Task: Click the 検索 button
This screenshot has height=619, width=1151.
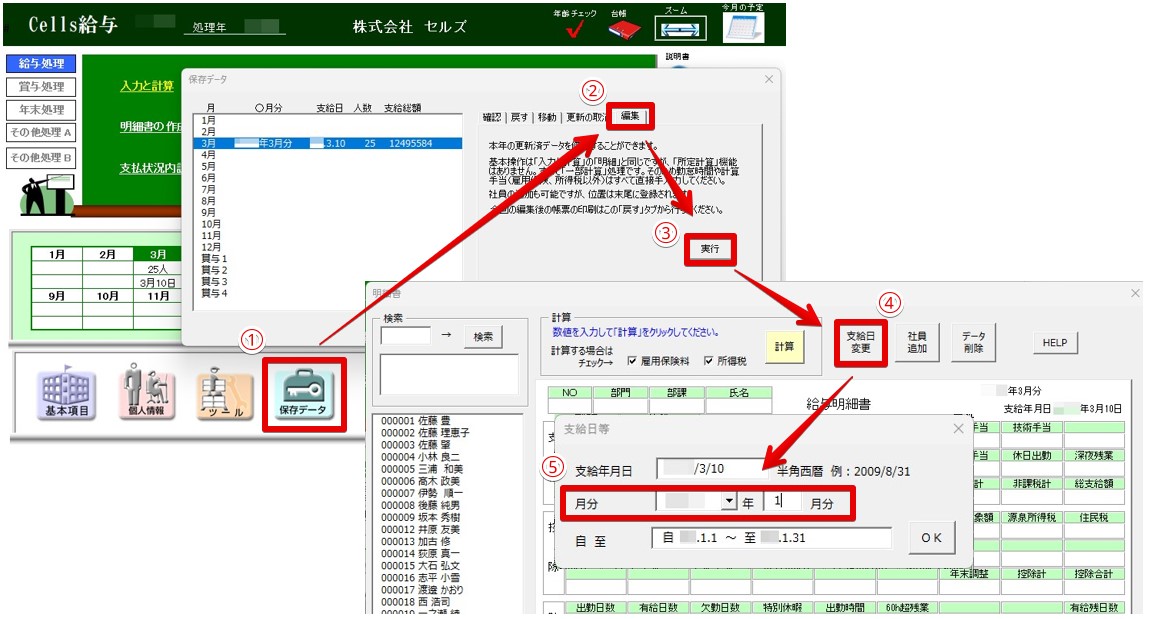Action: tap(483, 337)
